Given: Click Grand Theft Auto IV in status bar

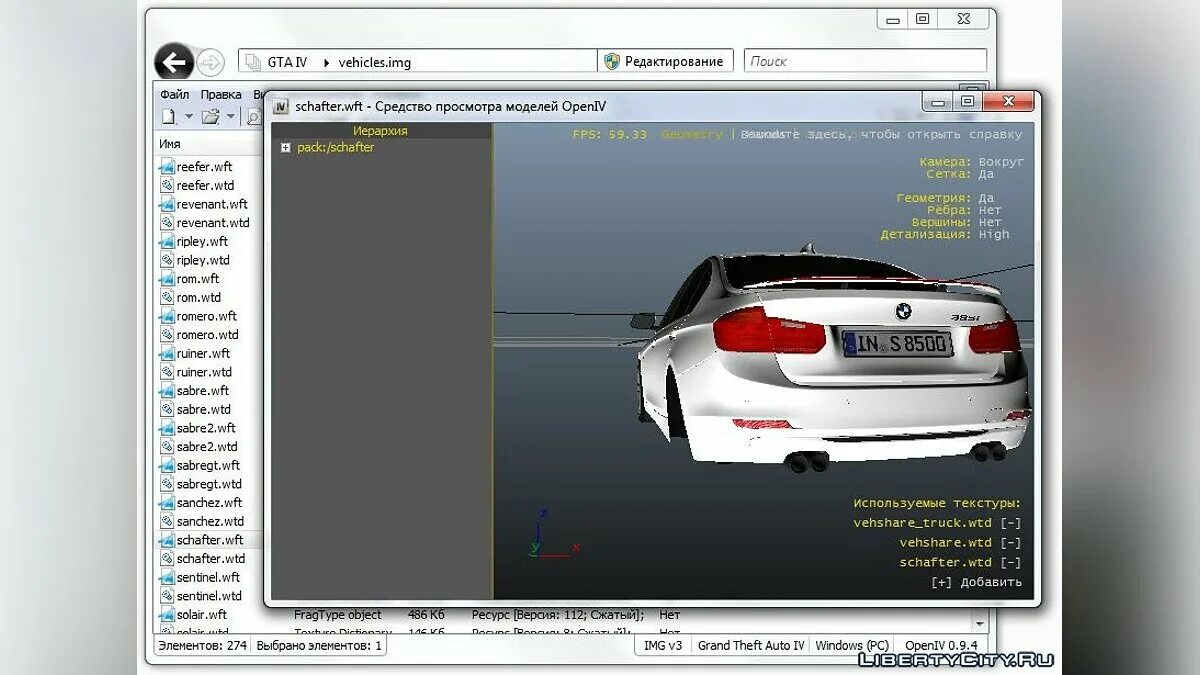Looking at the screenshot, I should tap(751, 646).
